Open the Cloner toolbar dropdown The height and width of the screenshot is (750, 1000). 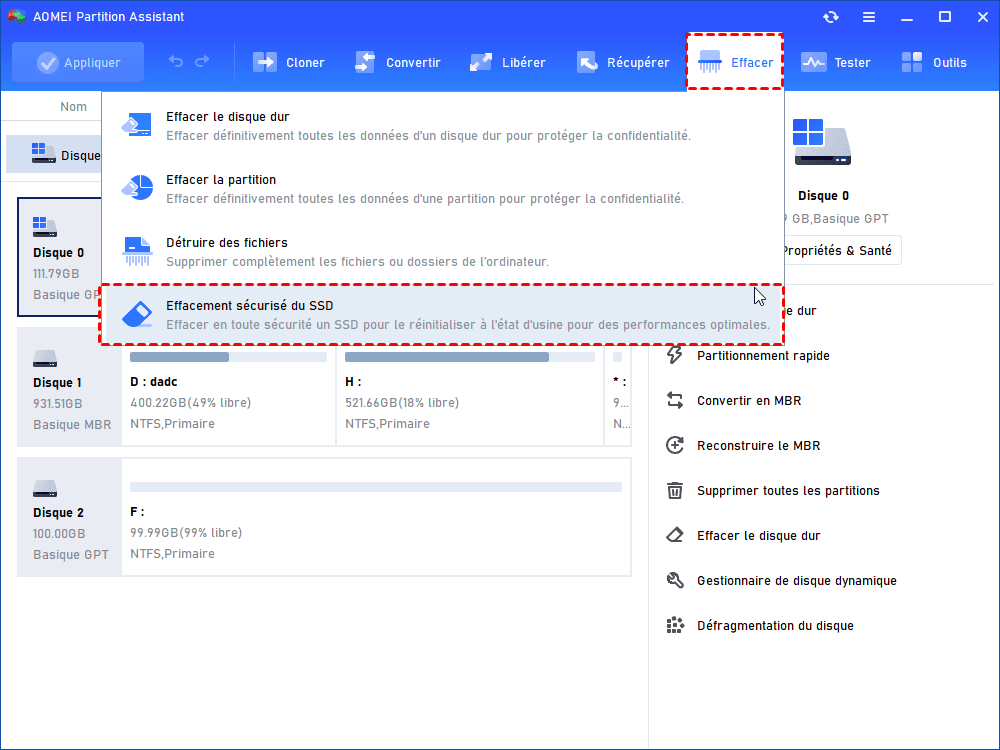(x=289, y=62)
